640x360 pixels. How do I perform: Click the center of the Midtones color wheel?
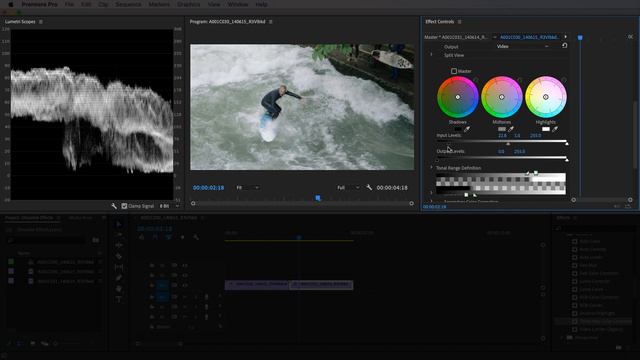tap(502, 97)
